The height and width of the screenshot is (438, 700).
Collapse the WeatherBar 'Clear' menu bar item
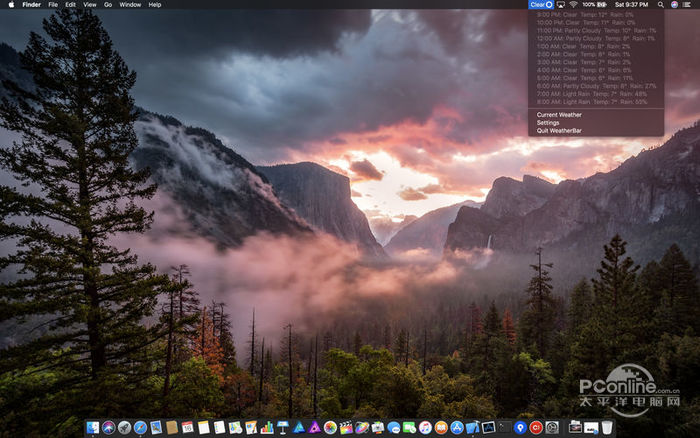point(541,5)
